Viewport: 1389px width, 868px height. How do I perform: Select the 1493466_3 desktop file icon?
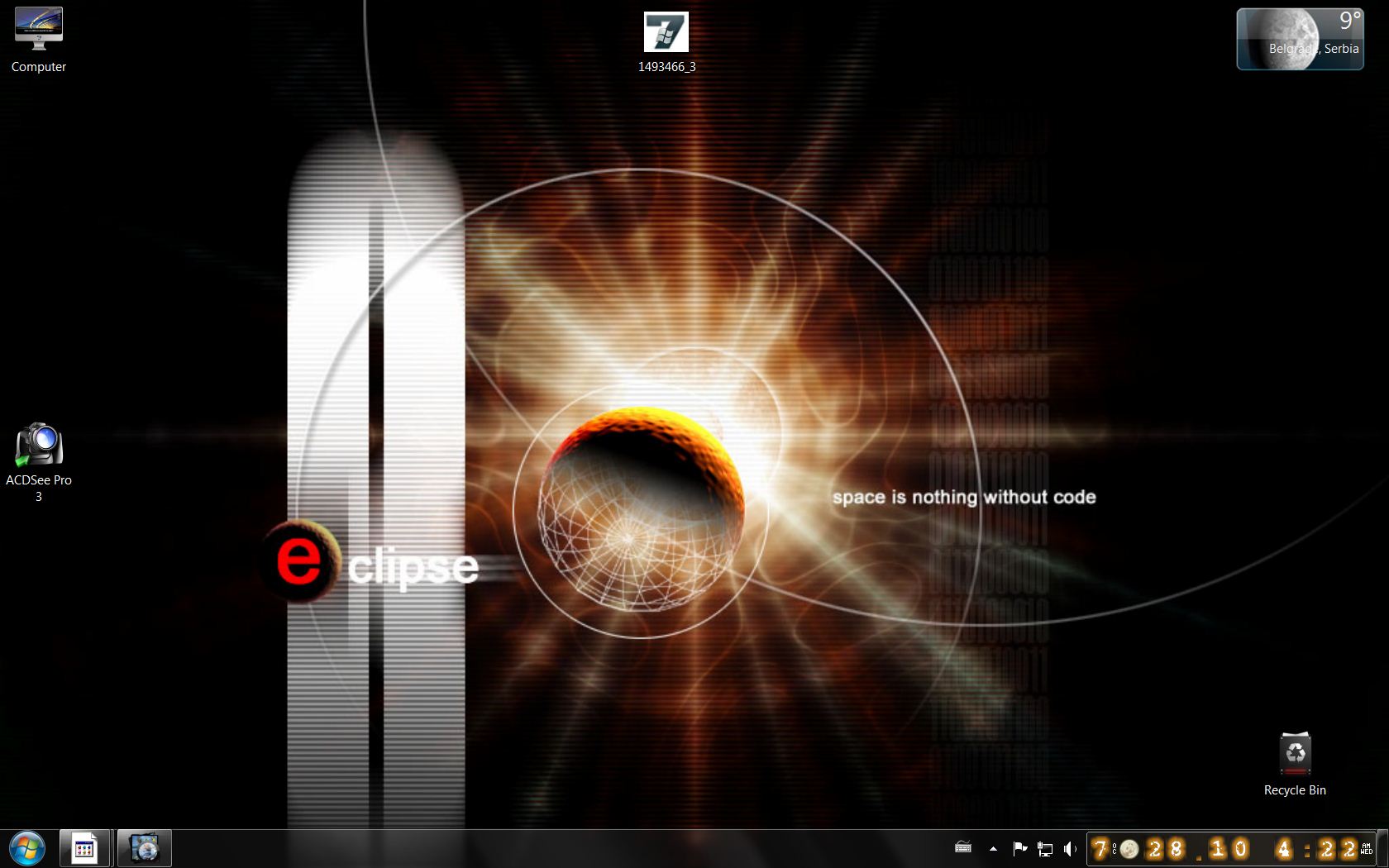click(x=666, y=32)
